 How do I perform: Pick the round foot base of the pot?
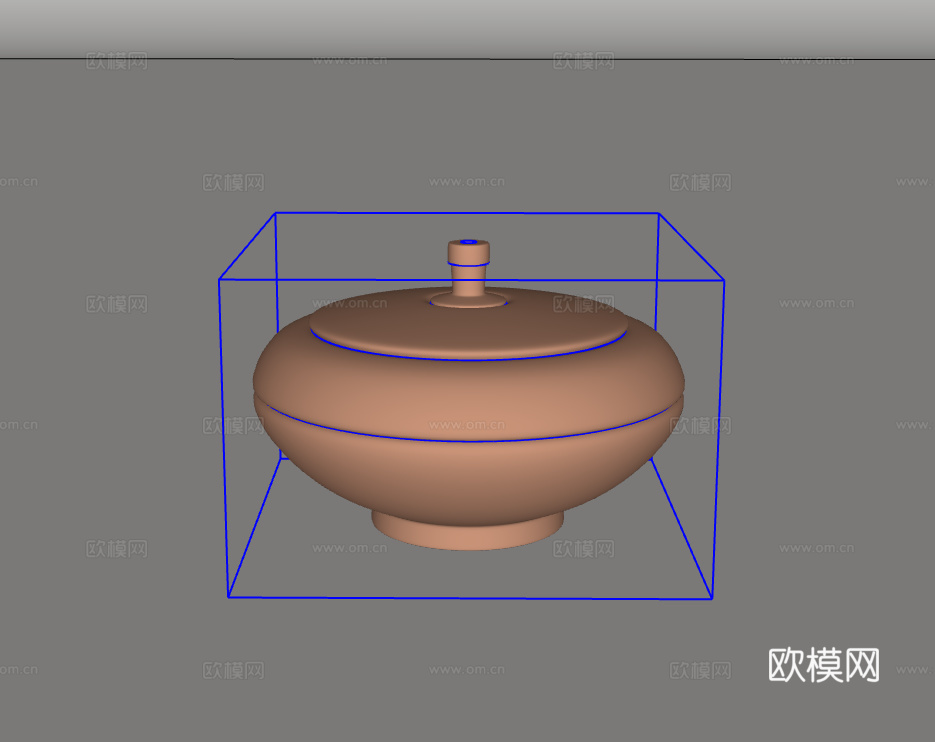point(468,531)
